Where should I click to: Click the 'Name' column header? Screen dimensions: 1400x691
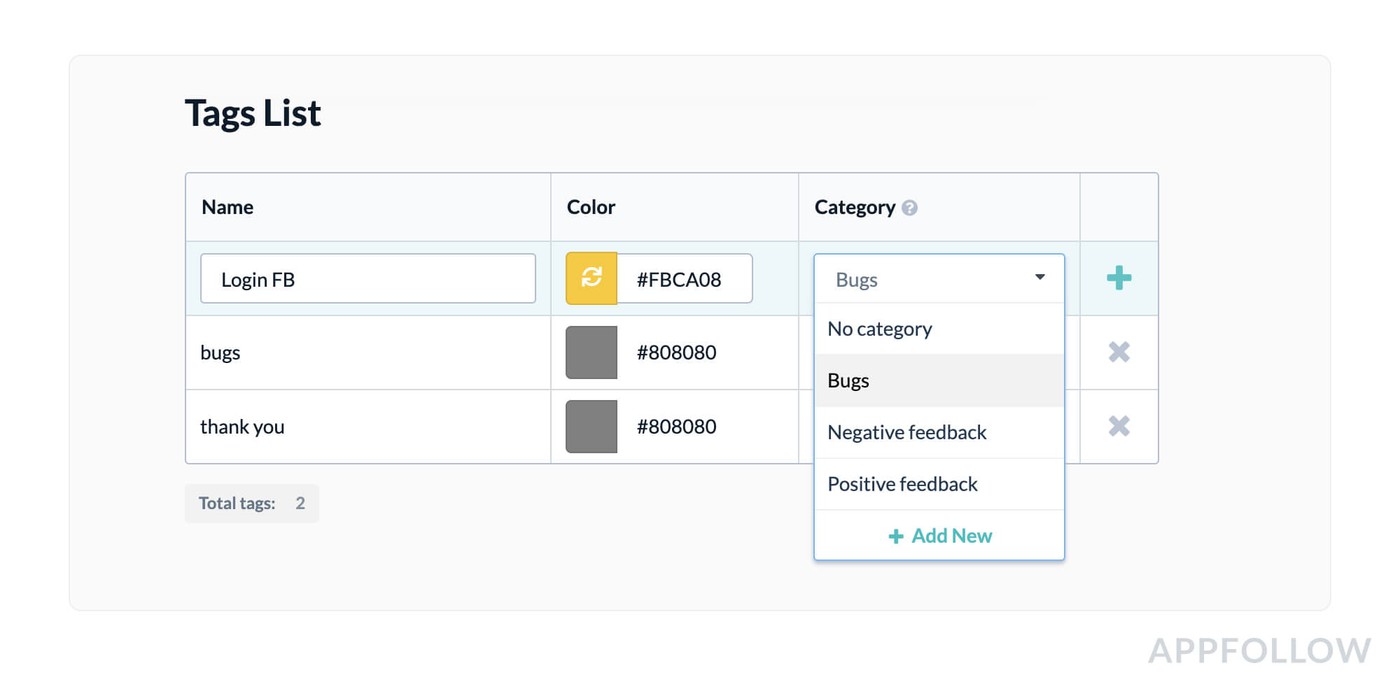[228, 207]
